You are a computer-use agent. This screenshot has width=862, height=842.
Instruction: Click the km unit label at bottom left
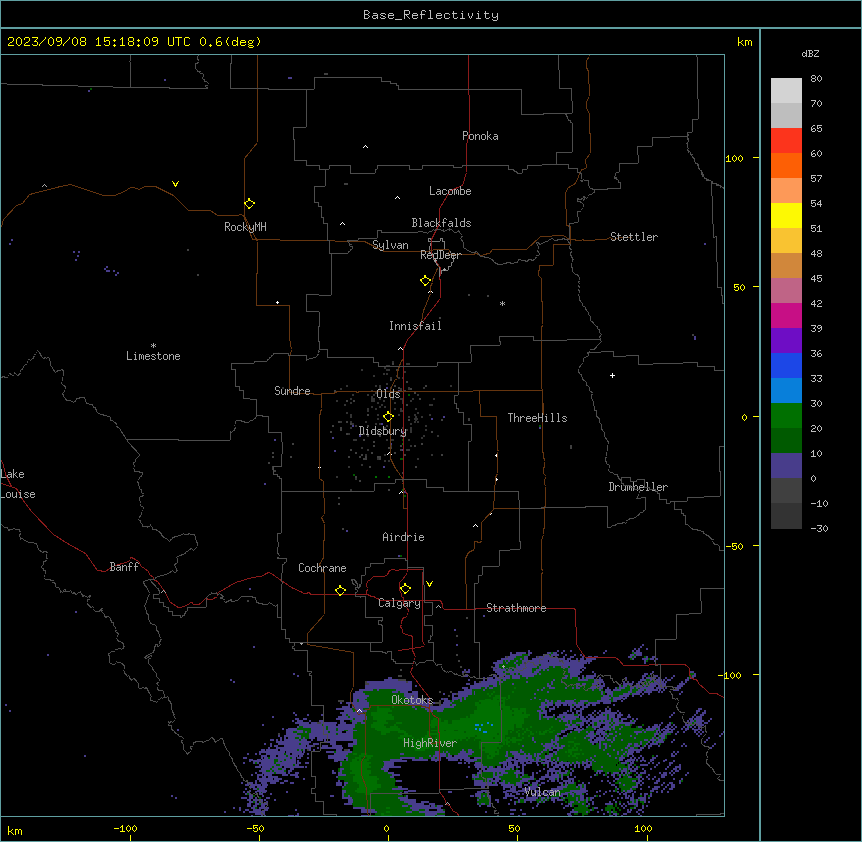[15, 831]
